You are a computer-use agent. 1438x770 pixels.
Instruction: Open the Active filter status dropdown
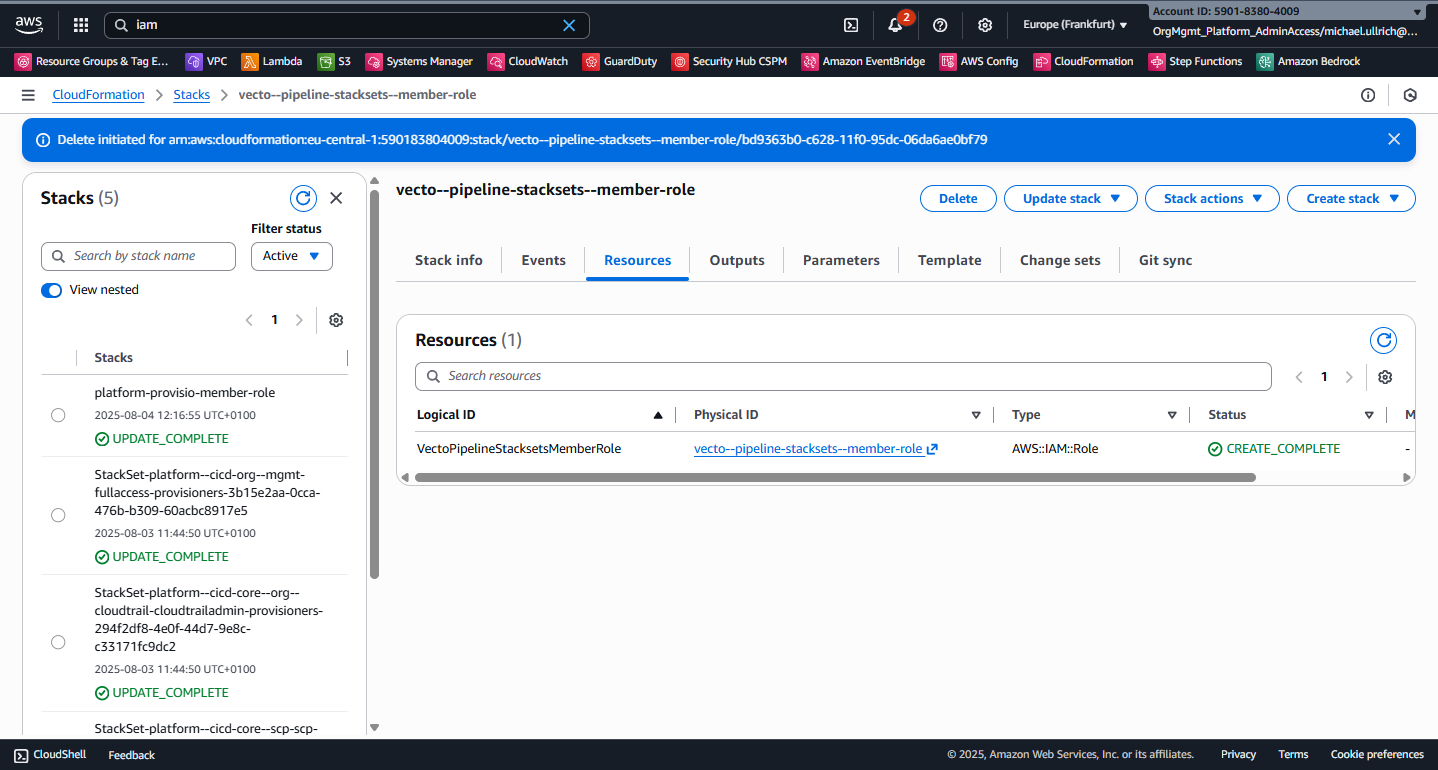(291, 256)
